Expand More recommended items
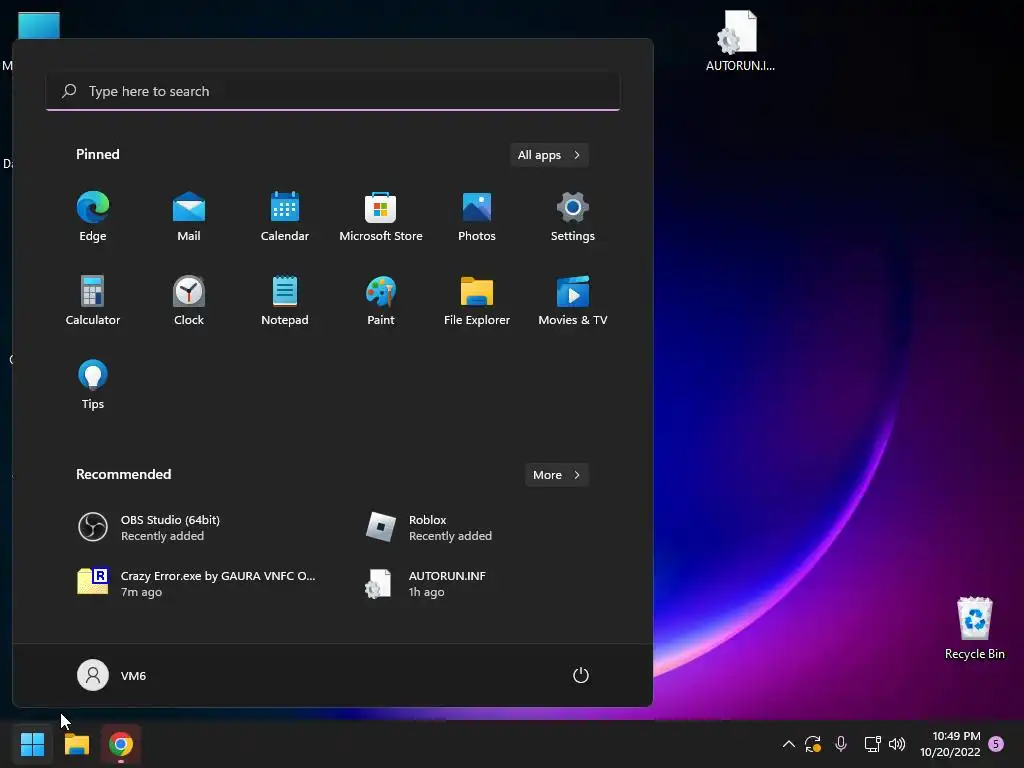The width and height of the screenshot is (1024, 768). click(x=556, y=475)
